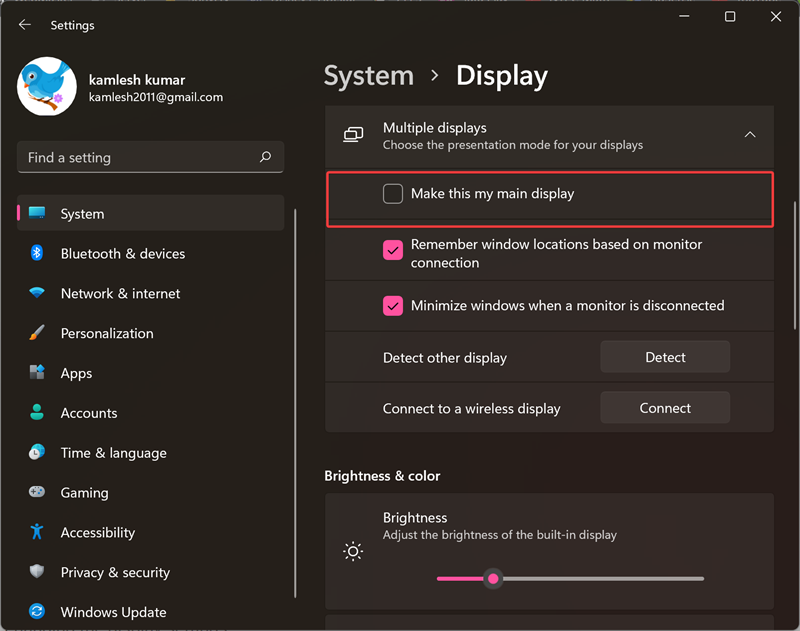800x631 pixels.
Task: Click the back arrow in Settings
Action: 25,25
